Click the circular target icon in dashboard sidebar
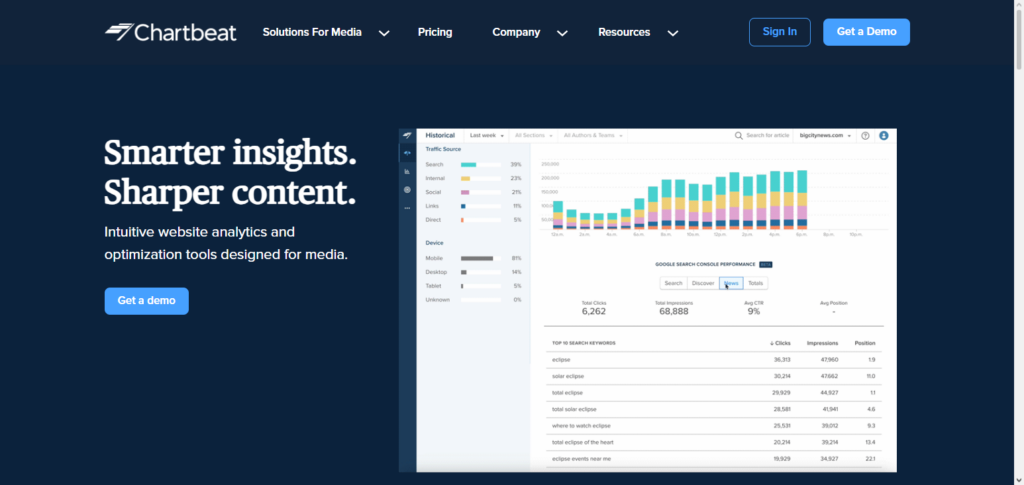 408,189
